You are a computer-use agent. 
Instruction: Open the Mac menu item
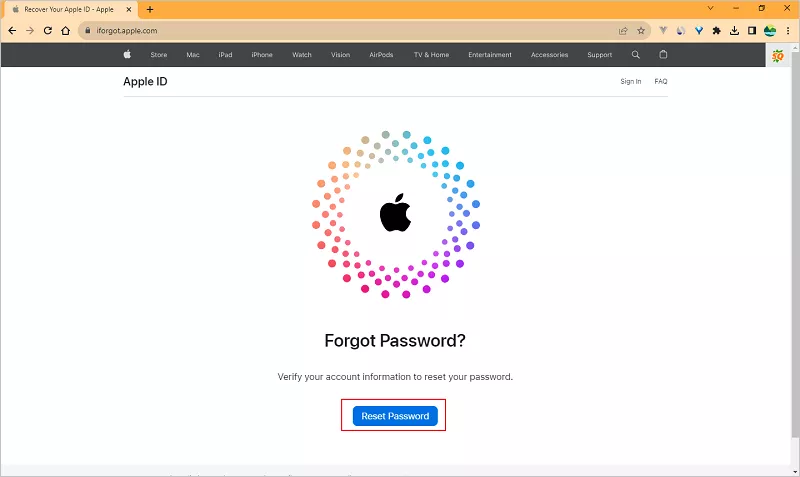point(193,55)
